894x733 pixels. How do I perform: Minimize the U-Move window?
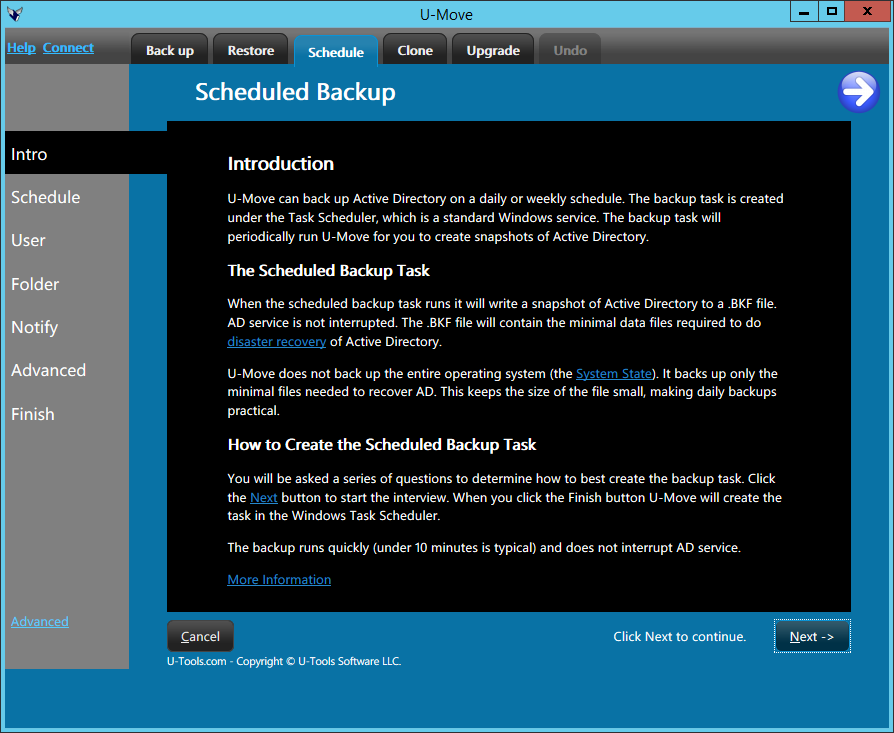click(x=804, y=11)
